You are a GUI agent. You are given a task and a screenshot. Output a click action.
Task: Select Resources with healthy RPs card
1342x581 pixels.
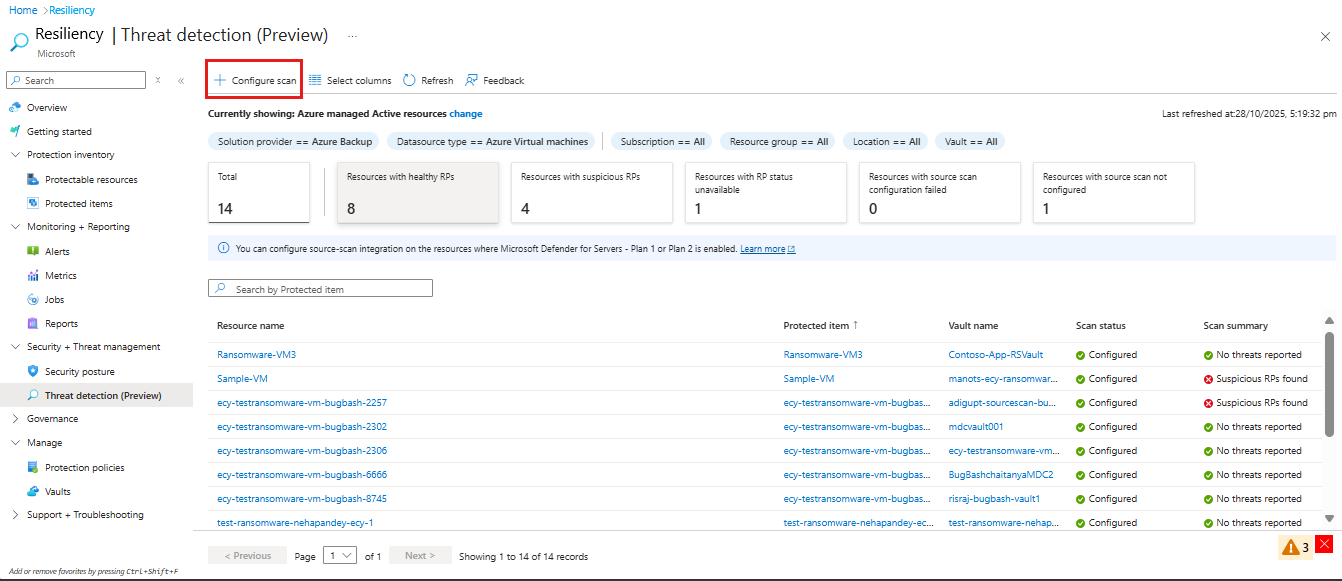click(x=417, y=191)
